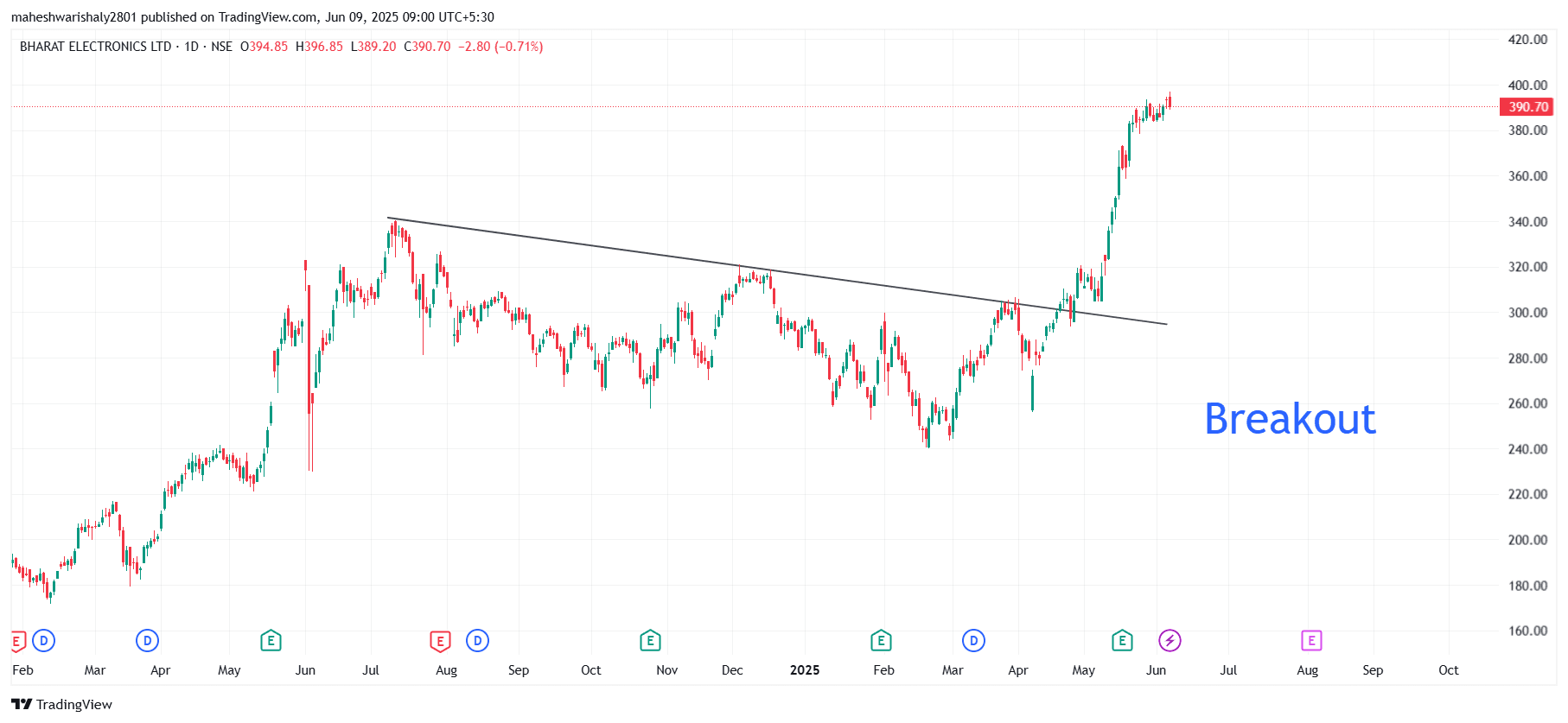Click the 380.00 price axis label

tap(1527, 130)
